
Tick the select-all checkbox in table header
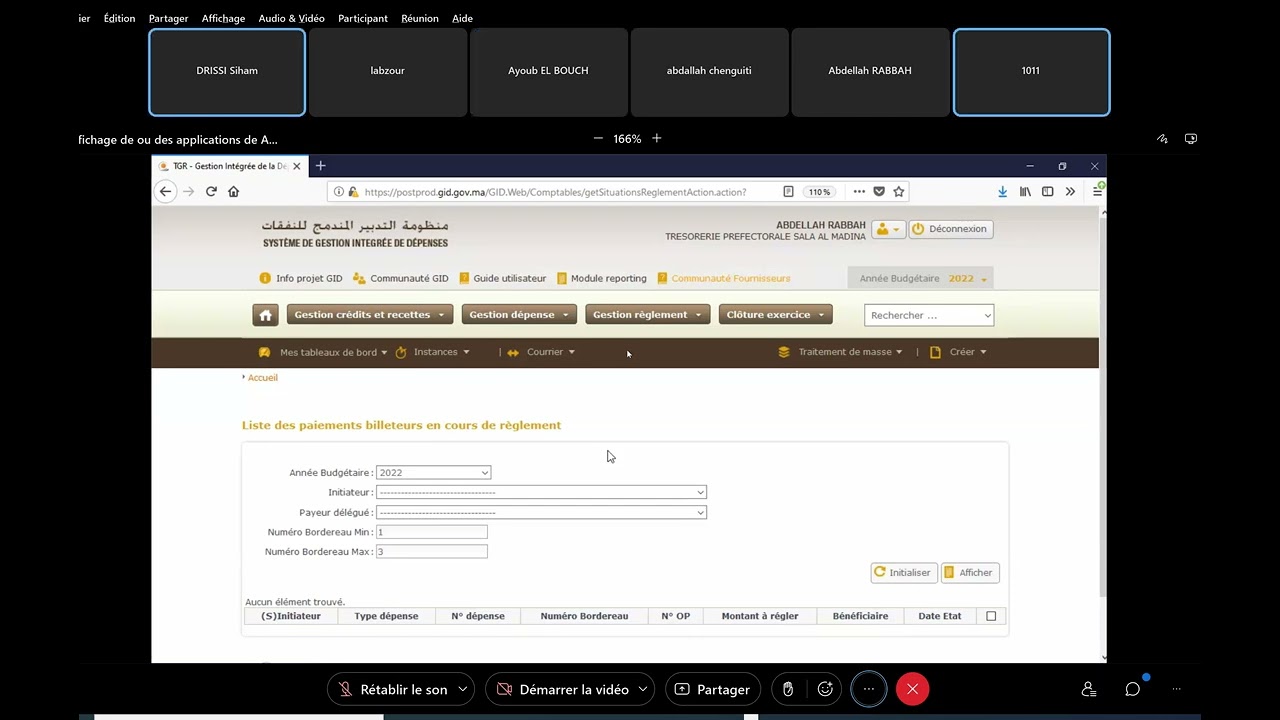[x=991, y=616]
